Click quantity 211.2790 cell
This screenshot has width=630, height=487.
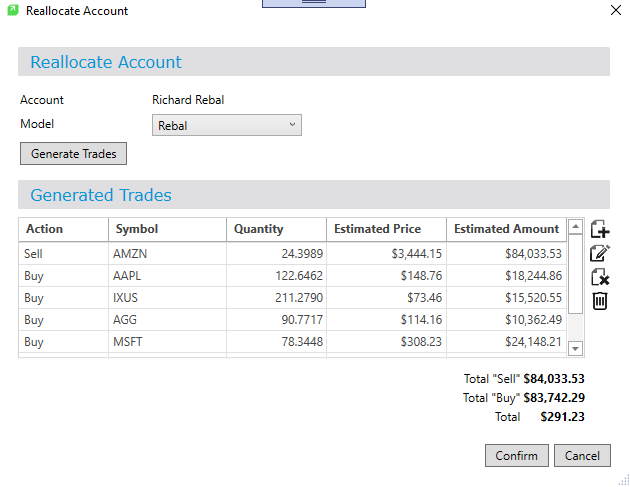[276, 298]
